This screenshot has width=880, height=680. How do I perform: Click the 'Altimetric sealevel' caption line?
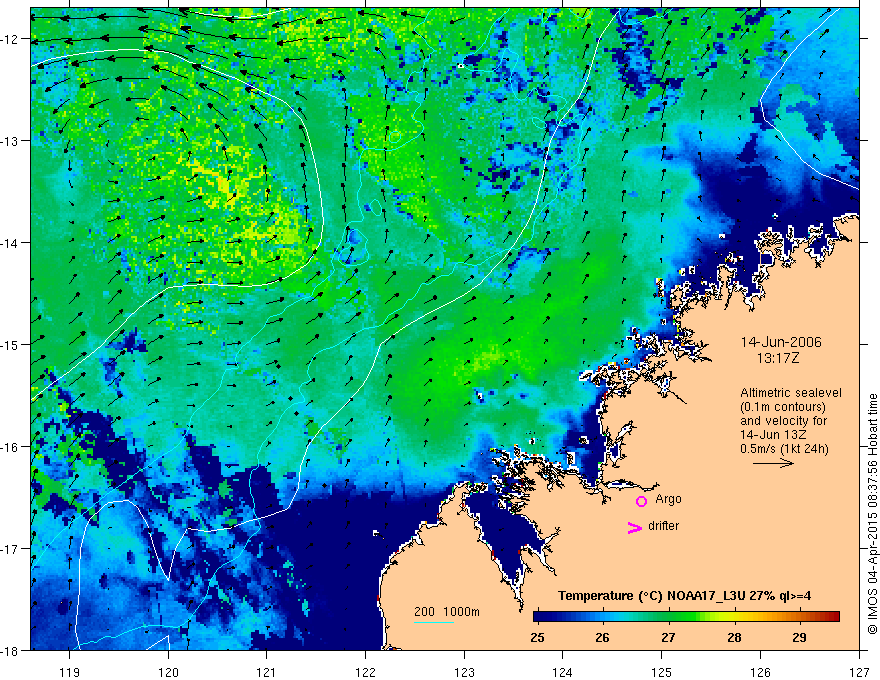[x=791, y=393]
